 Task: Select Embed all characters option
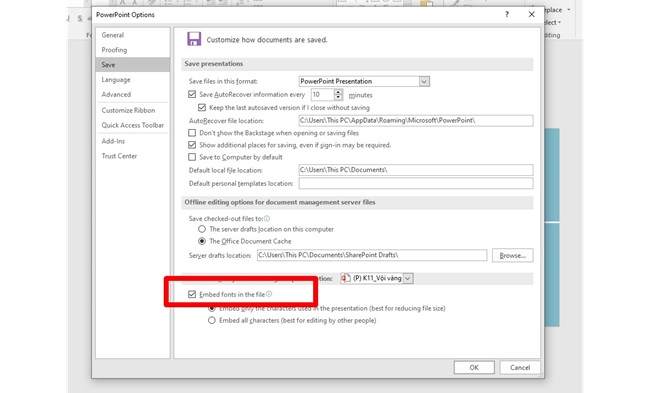[x=212, y=320]
